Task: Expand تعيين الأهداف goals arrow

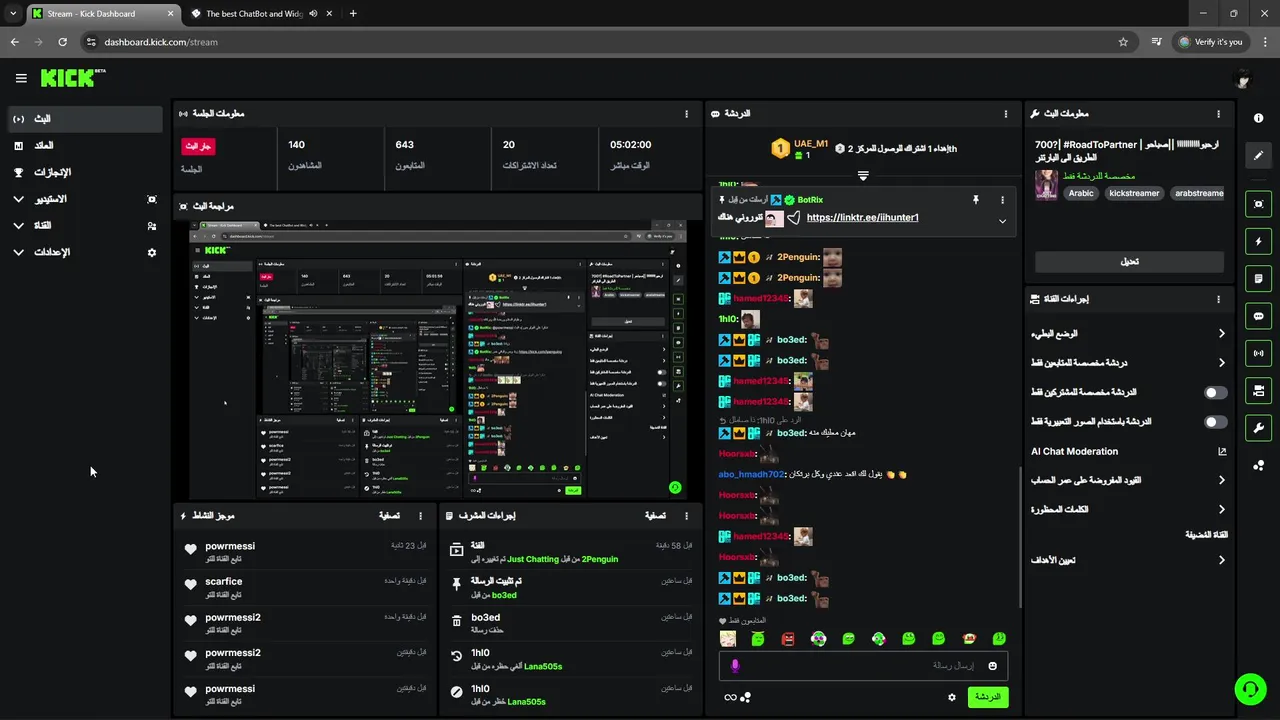Action: tap(1222, 561)
